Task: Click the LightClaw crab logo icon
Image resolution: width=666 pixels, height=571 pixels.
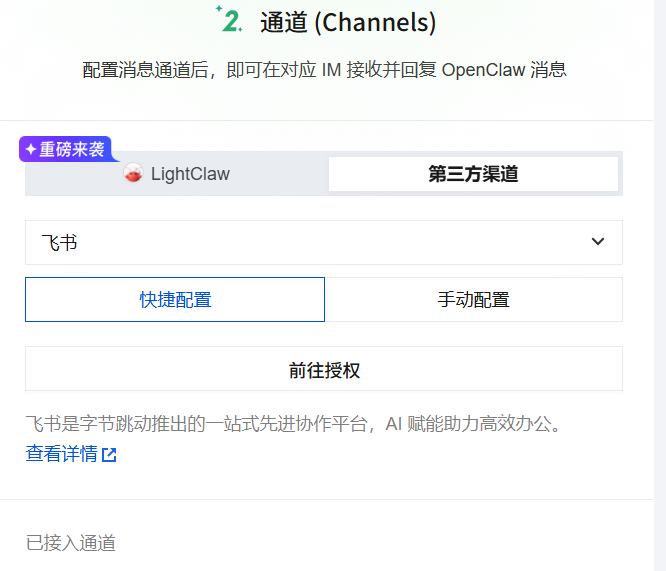Action: coord(133,173)
